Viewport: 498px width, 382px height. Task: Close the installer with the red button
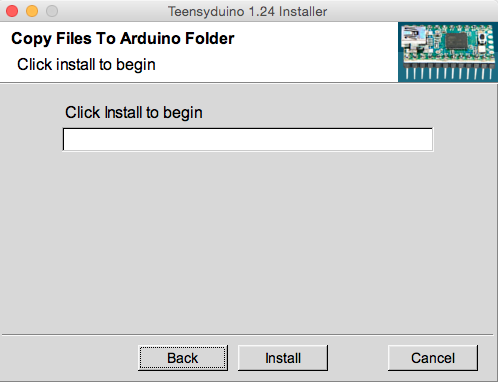pos(12,11)
